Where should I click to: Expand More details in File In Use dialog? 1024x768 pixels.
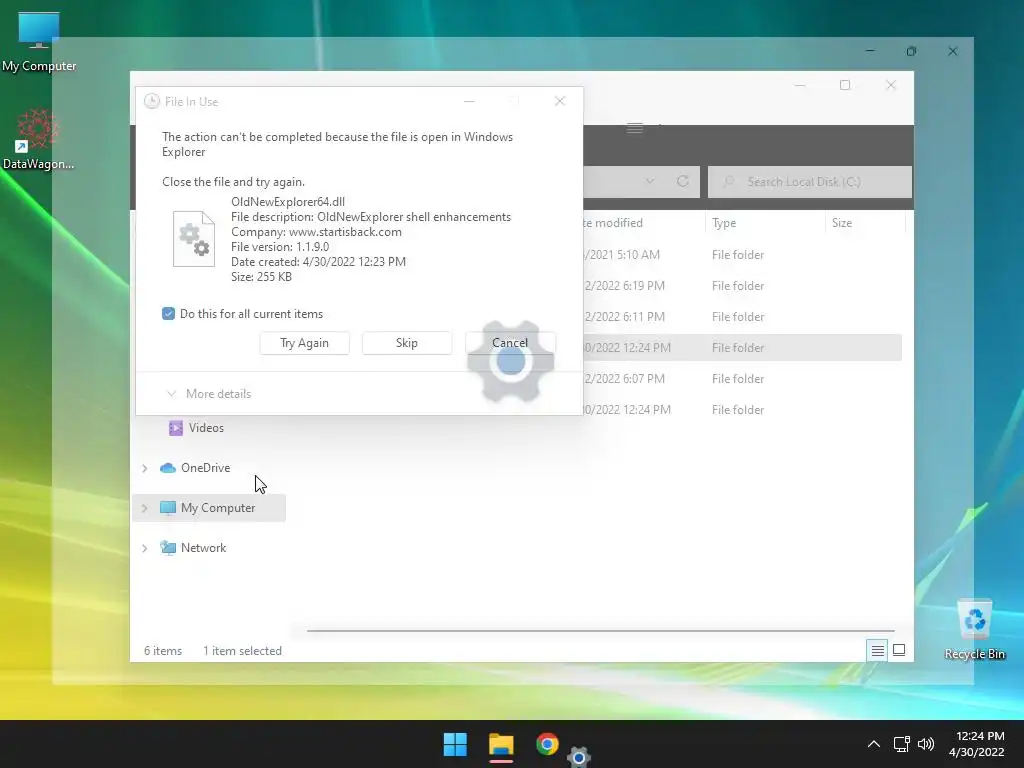209,394
